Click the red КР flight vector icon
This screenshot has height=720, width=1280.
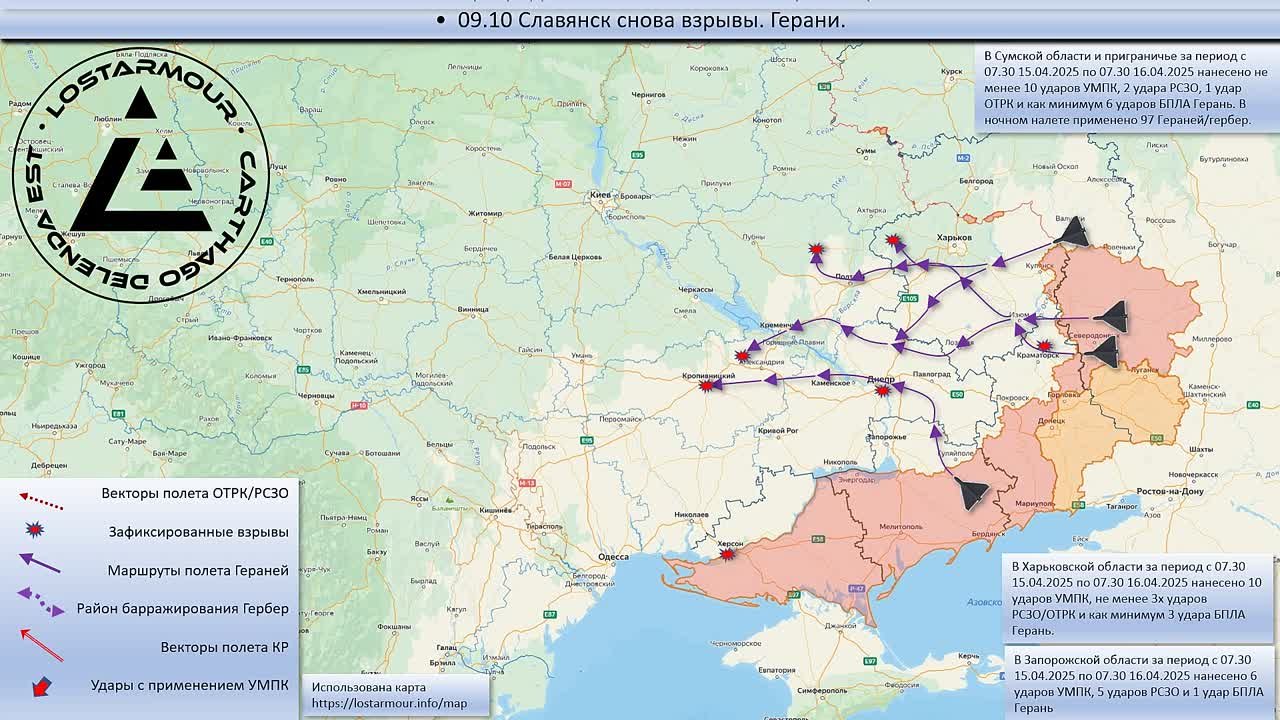(x=41, y=644)
